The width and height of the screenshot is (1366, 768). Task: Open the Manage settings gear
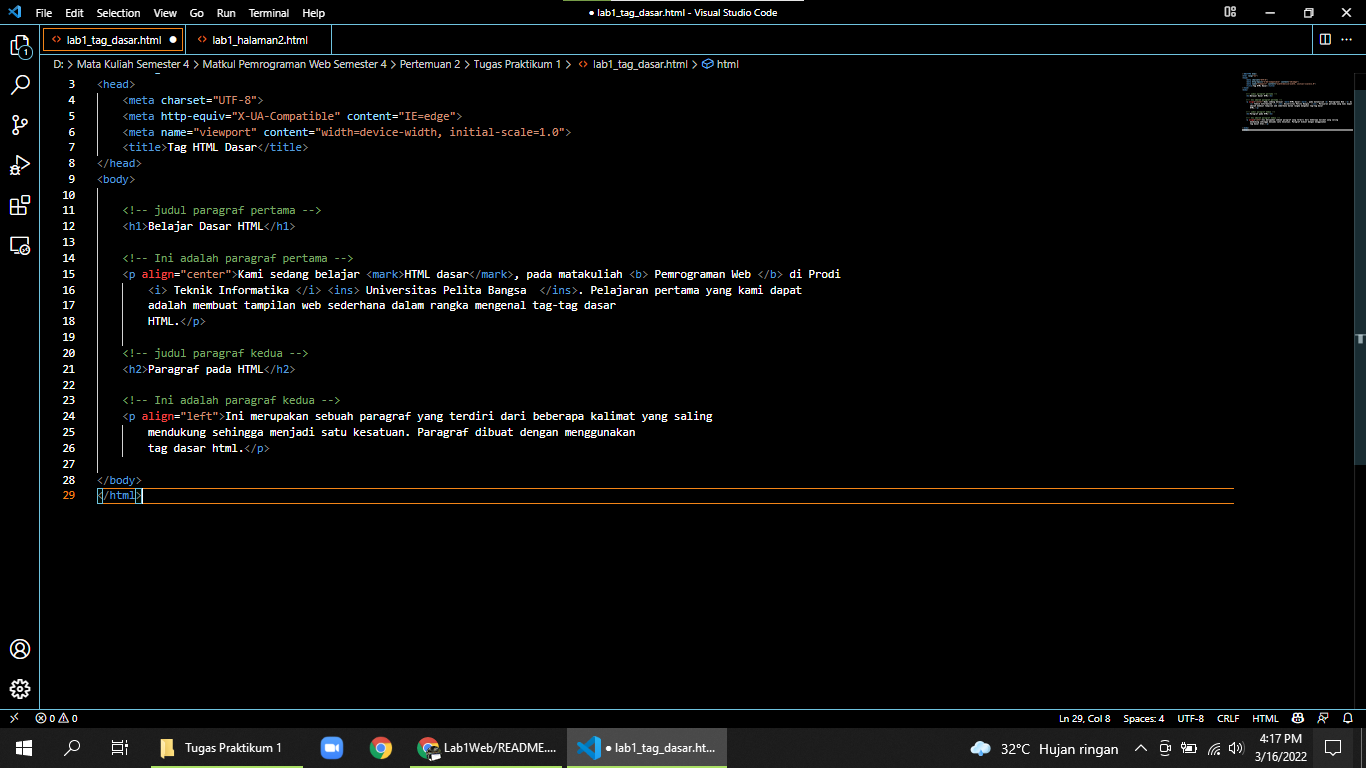20,689
